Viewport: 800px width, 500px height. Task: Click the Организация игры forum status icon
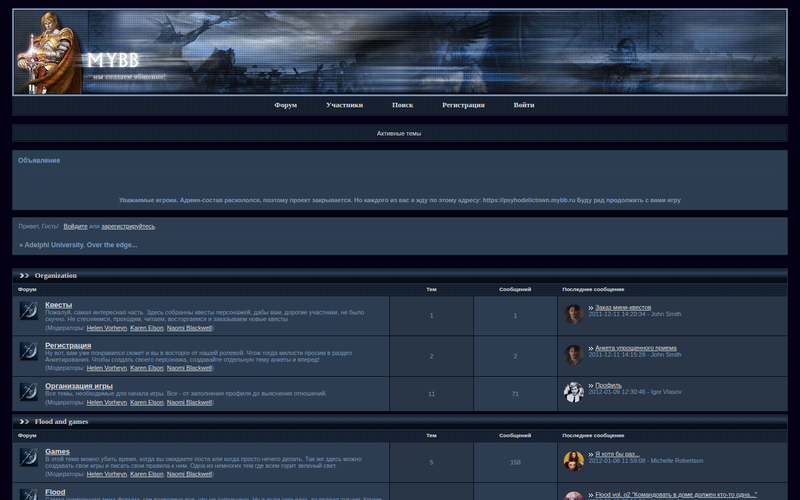point(29,392)
